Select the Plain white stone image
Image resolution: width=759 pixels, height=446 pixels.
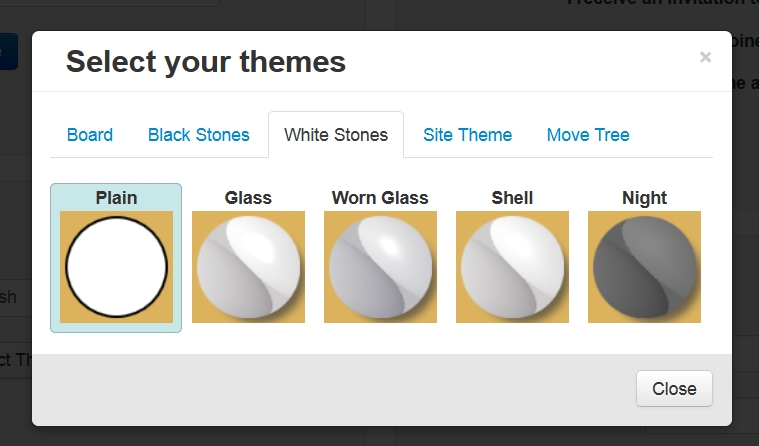pos(116,267)
